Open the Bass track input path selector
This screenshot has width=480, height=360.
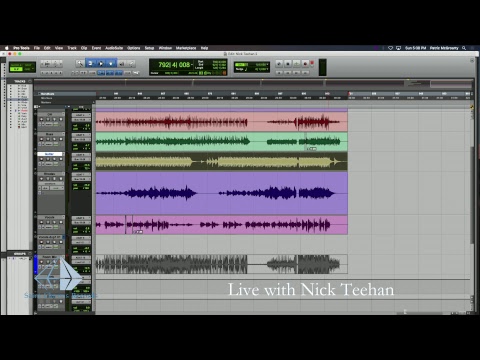[x=81, y=135]
